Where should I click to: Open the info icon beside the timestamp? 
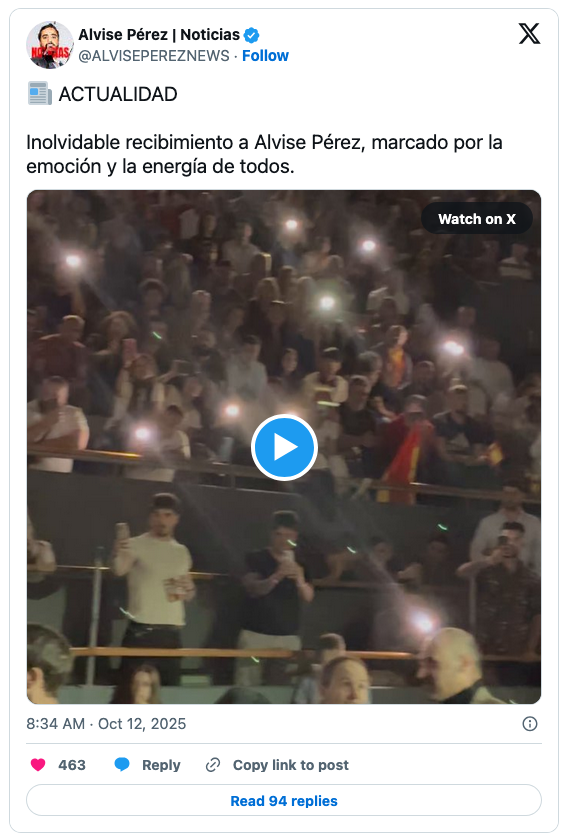point(529,724)
